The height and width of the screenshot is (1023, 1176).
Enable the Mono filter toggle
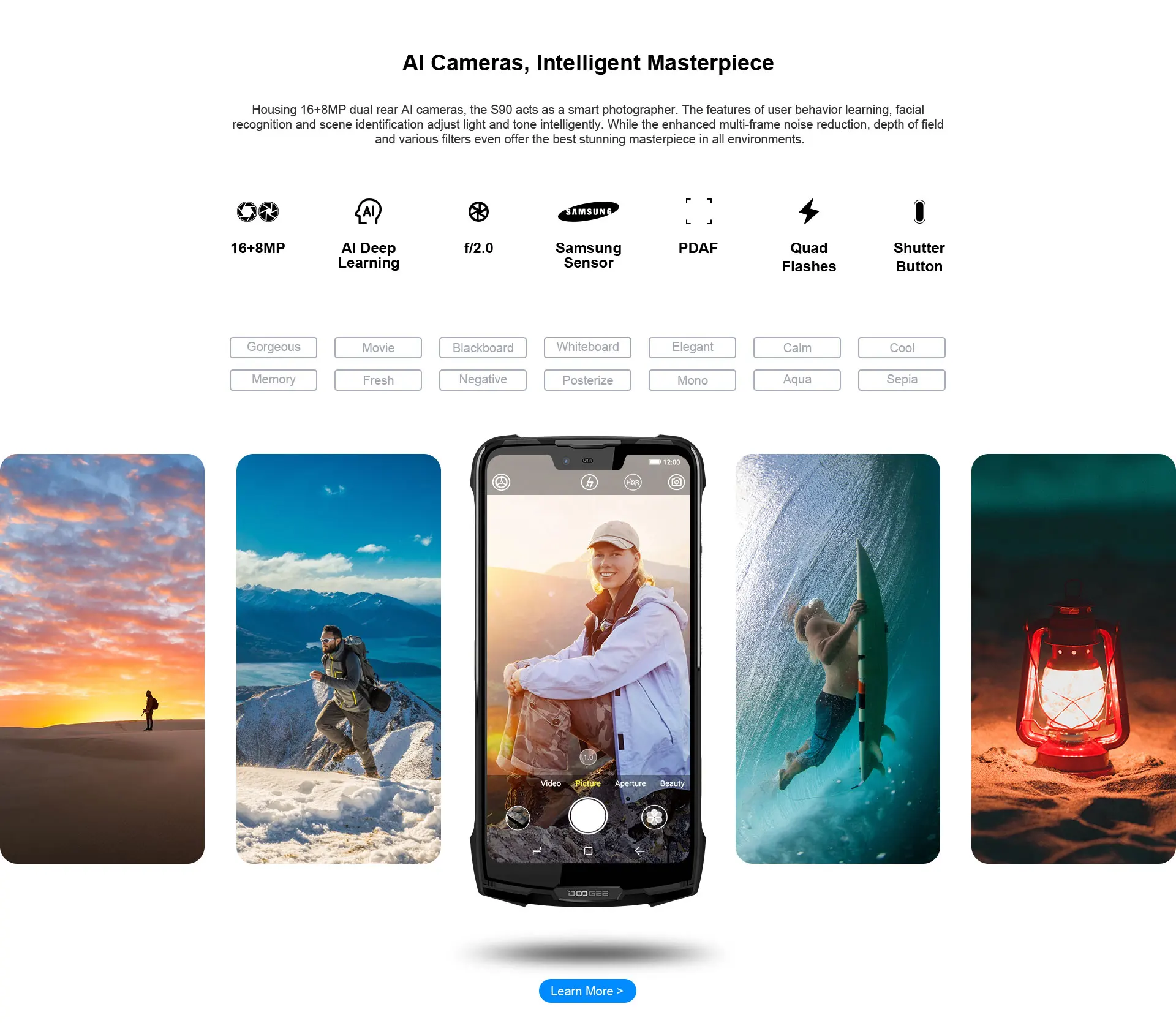694,378
